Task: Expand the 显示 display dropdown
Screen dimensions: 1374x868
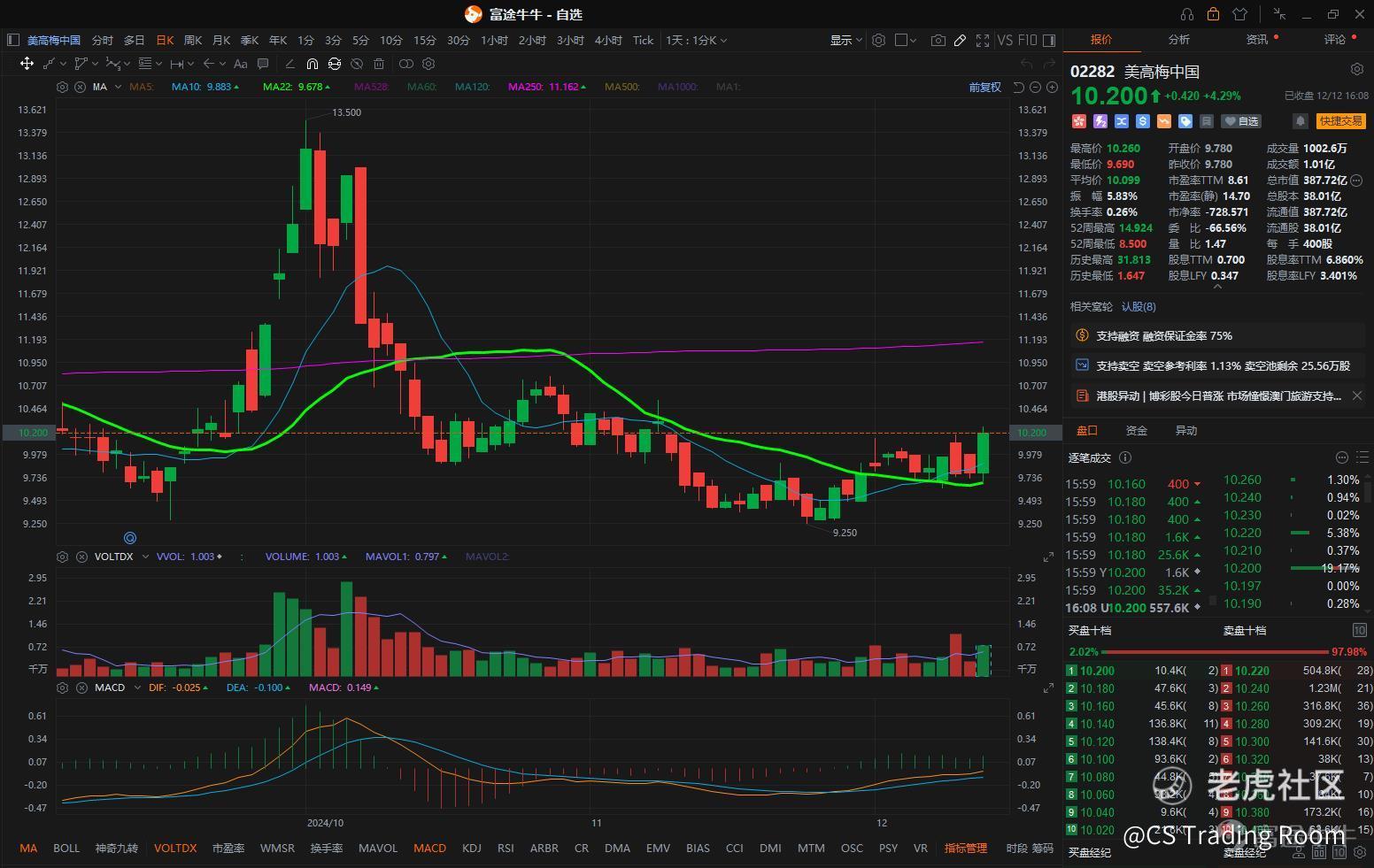Action: coord(845,41)
